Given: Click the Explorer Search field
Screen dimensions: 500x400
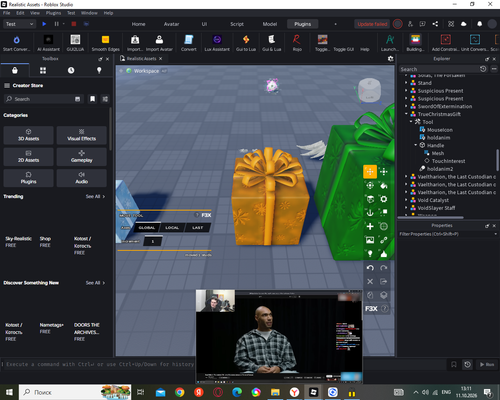Looking at the screenshot, I should 439,69.
